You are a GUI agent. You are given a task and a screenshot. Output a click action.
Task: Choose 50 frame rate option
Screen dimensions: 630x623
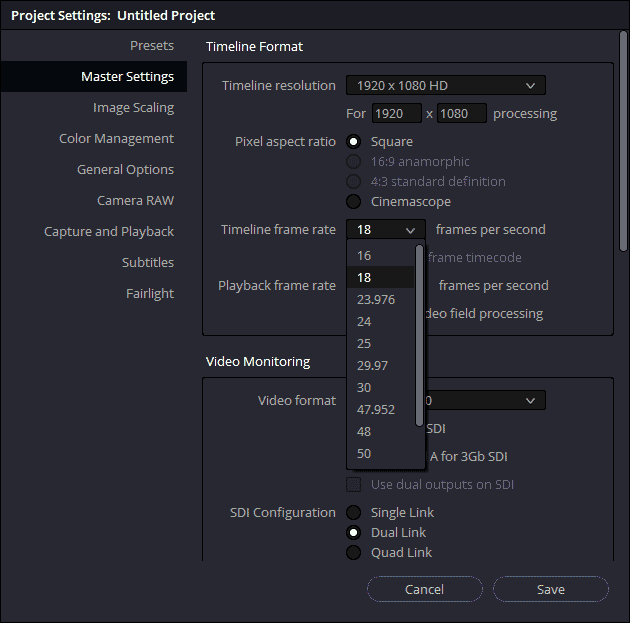(380, 453)
